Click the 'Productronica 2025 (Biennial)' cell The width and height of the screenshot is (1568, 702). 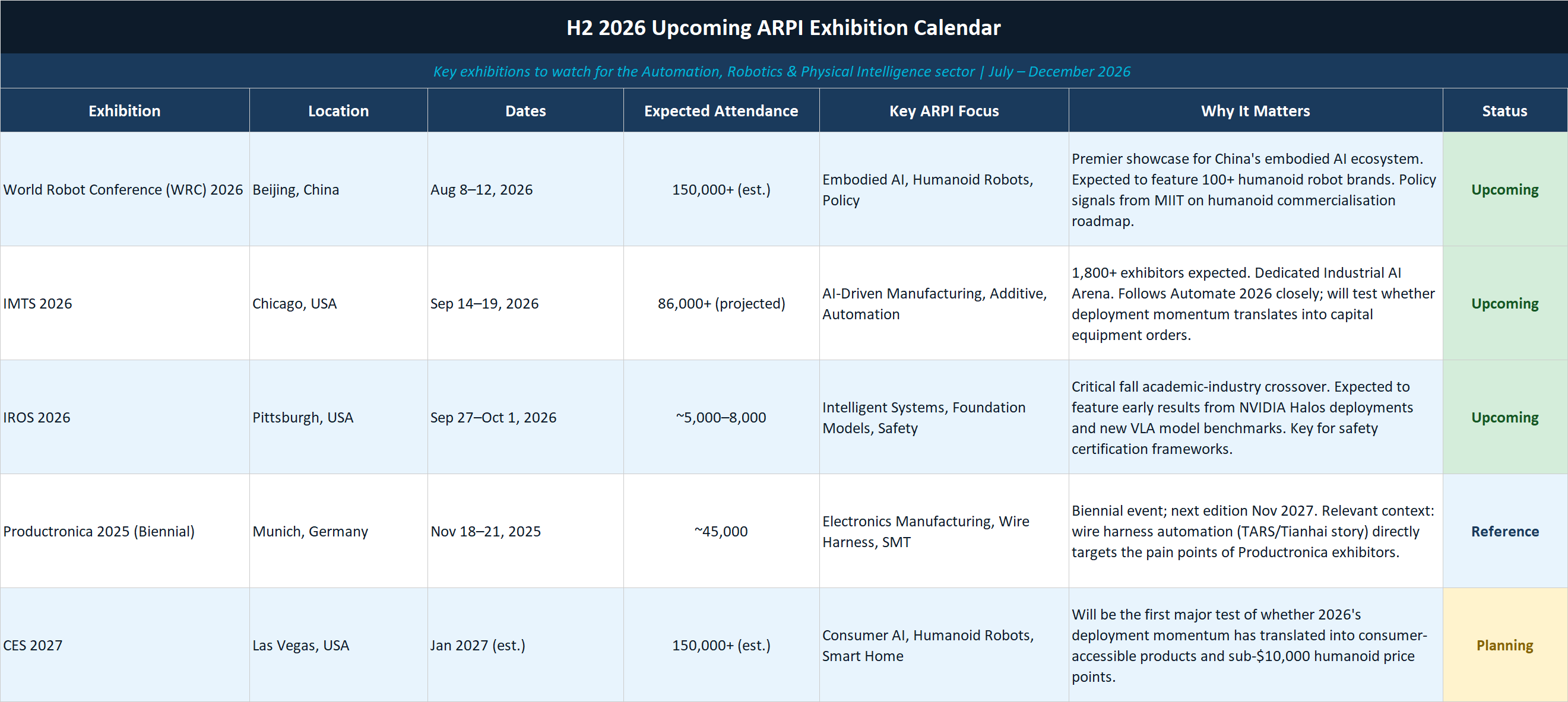coord(125,531)
